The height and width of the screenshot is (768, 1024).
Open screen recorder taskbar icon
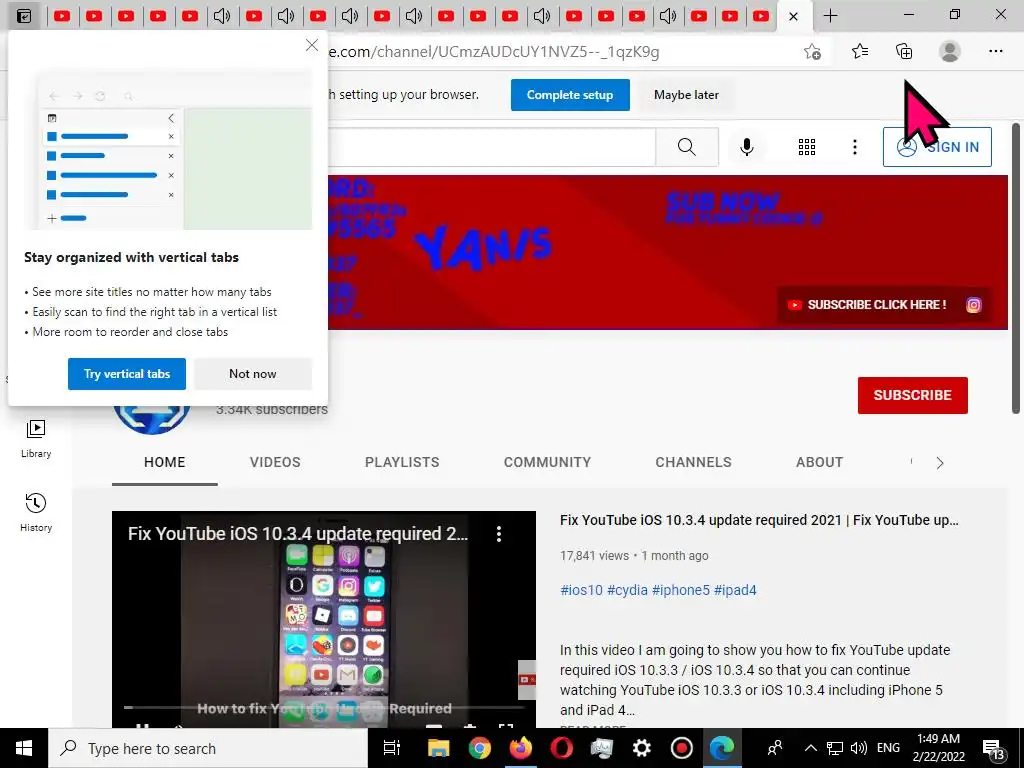pos(682,748)
